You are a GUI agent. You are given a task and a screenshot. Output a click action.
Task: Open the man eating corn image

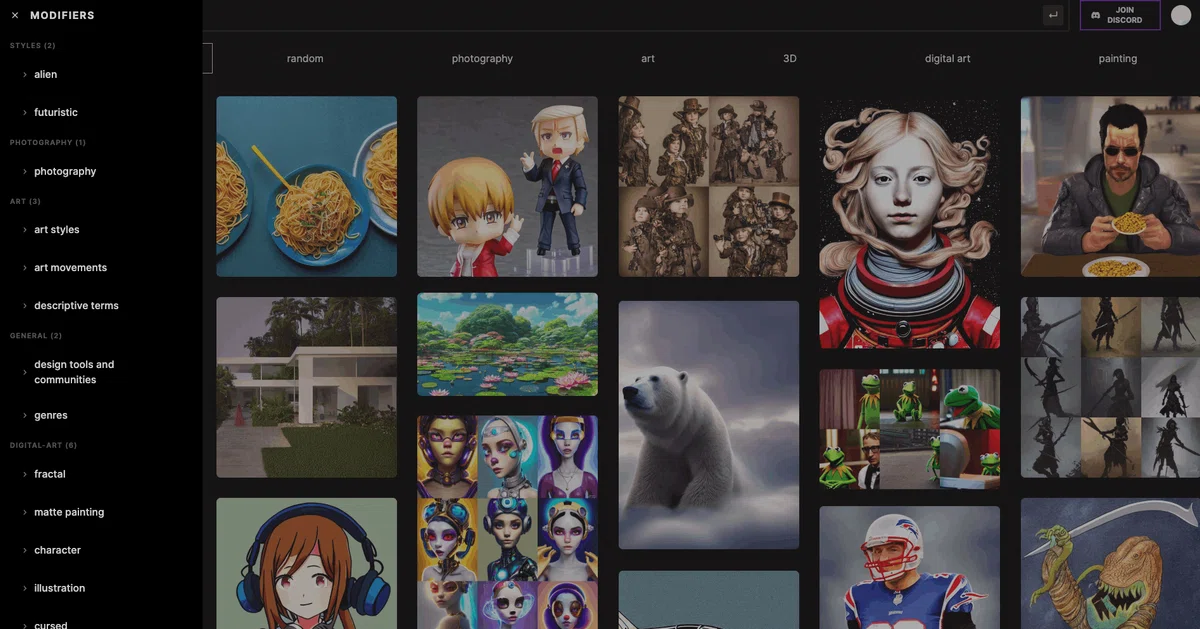(x=1110, y=186)
